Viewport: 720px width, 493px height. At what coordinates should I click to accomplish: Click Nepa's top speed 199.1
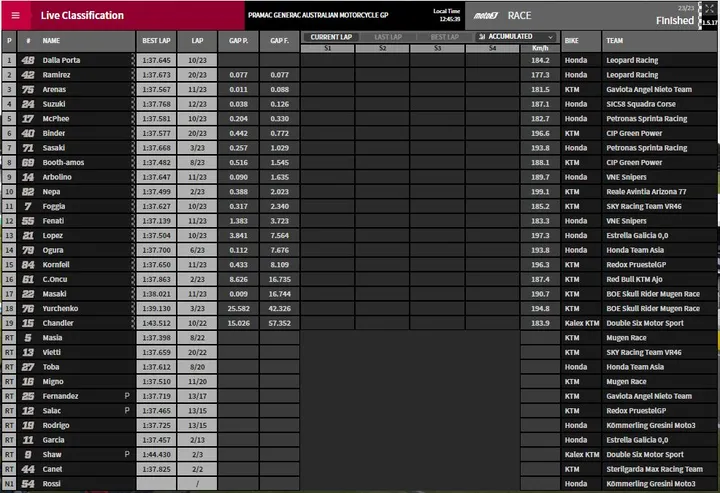coord(540,192)
